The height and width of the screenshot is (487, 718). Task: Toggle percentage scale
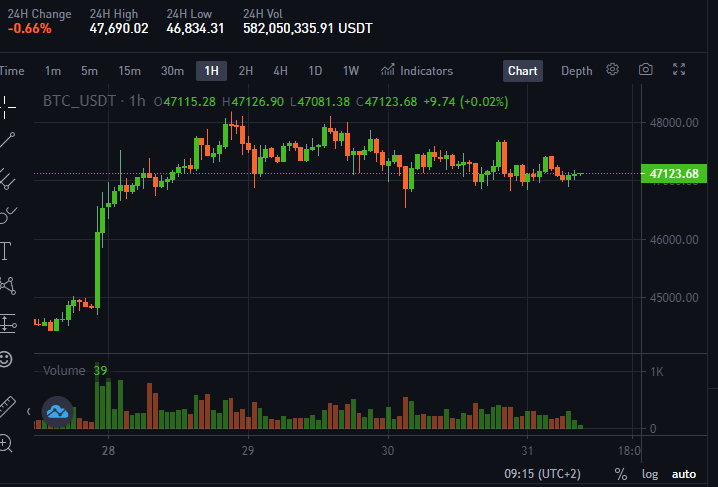pyautogui.click(x=620, y=474)
